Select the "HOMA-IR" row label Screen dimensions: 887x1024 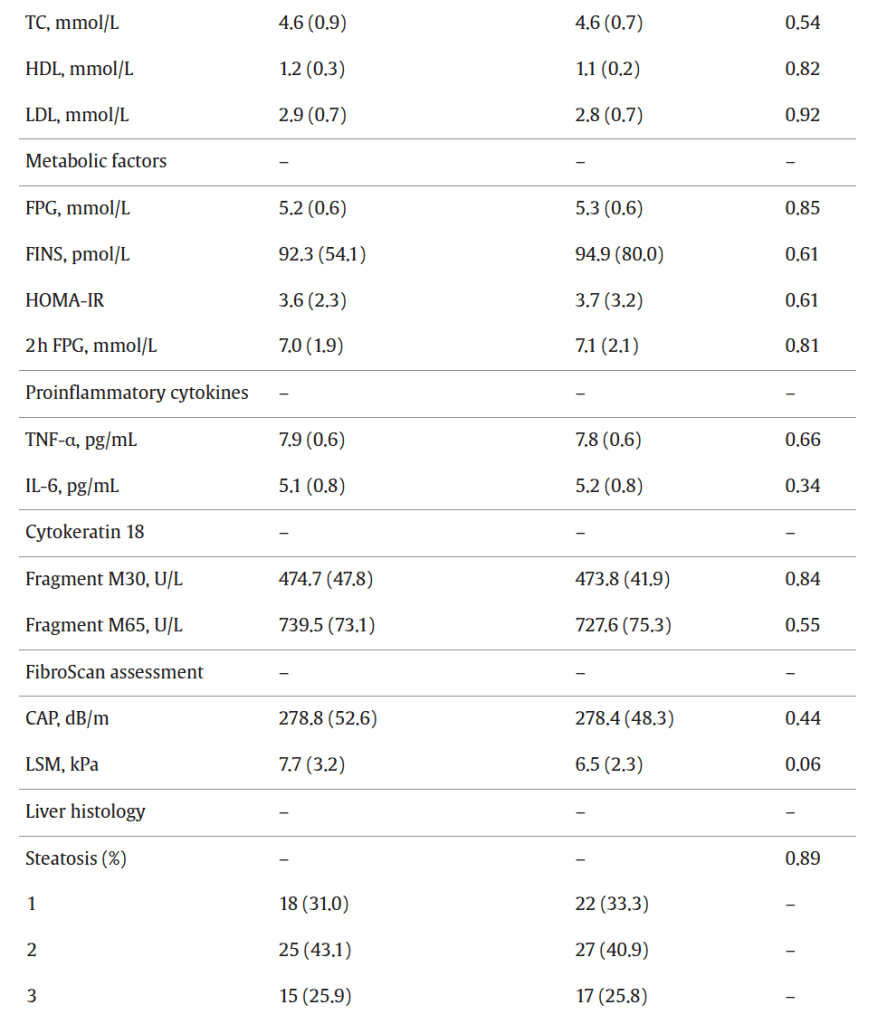64,300
